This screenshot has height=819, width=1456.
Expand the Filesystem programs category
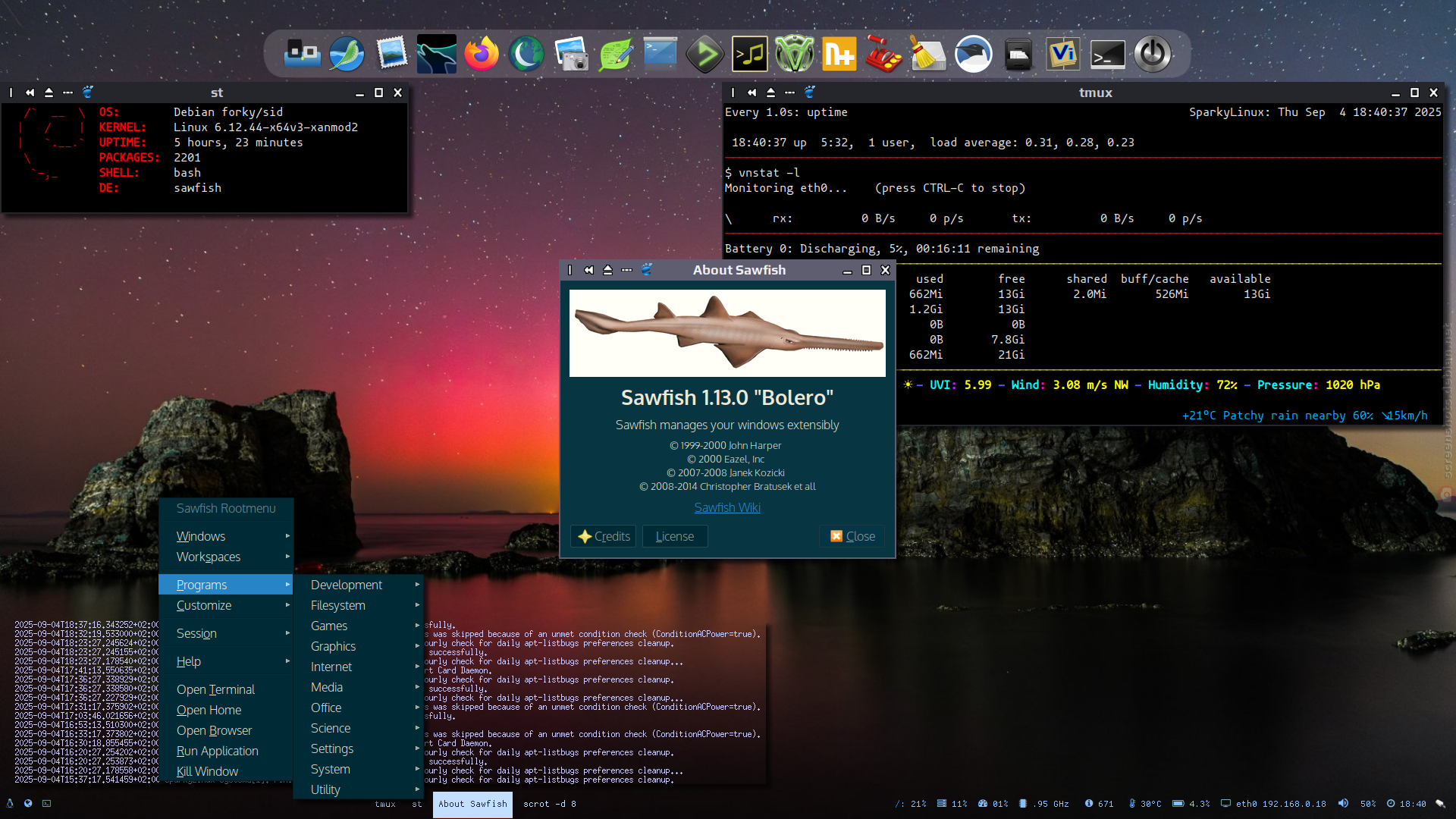pos(358,605)
